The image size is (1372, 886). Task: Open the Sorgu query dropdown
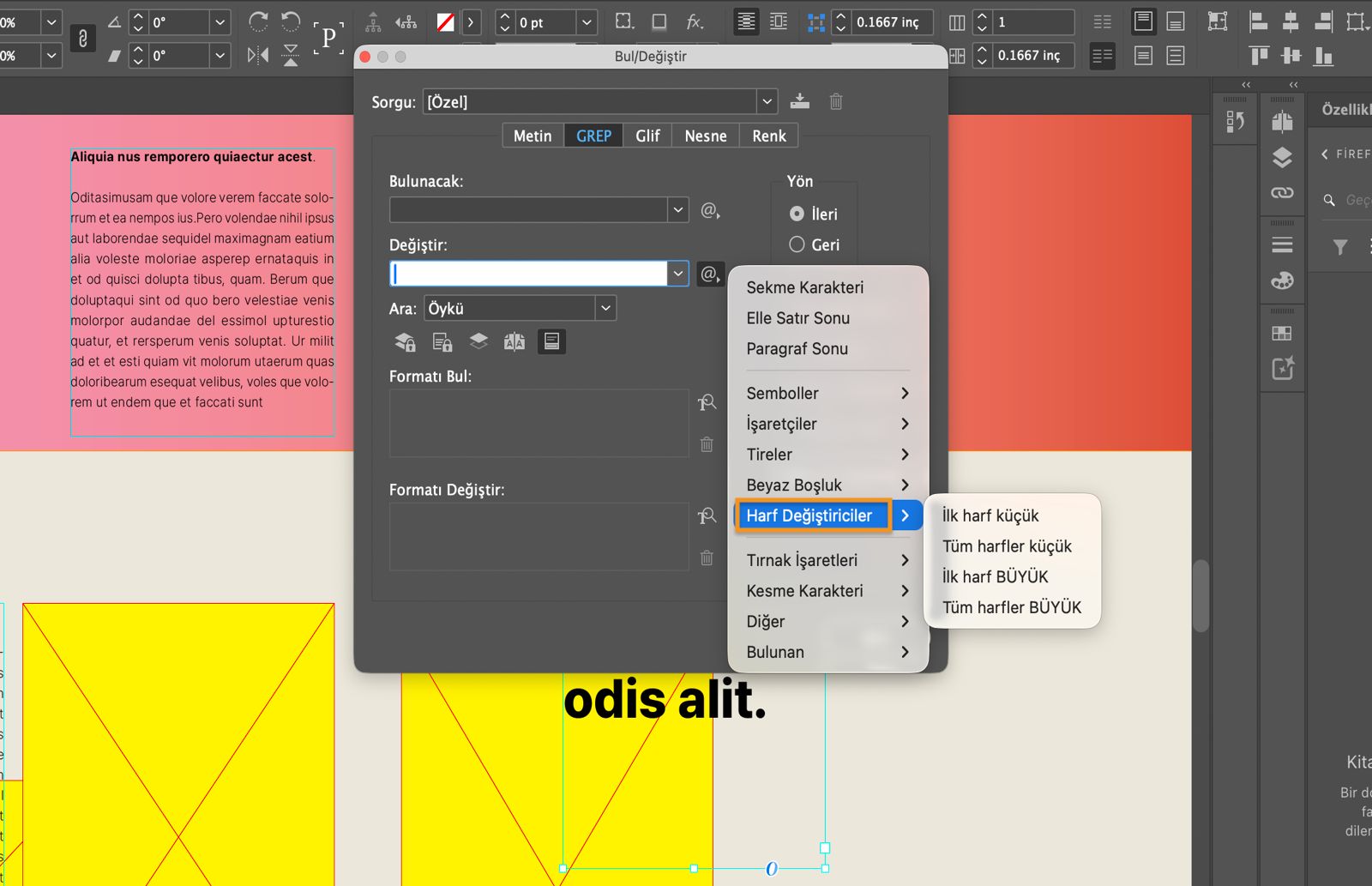pos(767,101)
